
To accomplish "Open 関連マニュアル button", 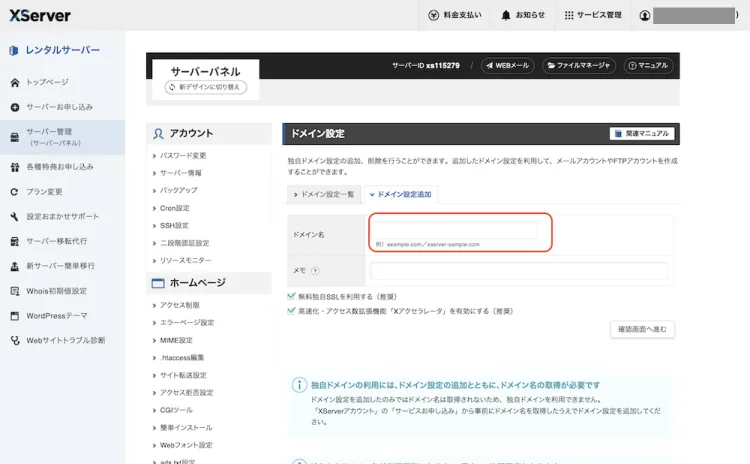I will pyautogui.click(x=642, y=133).
